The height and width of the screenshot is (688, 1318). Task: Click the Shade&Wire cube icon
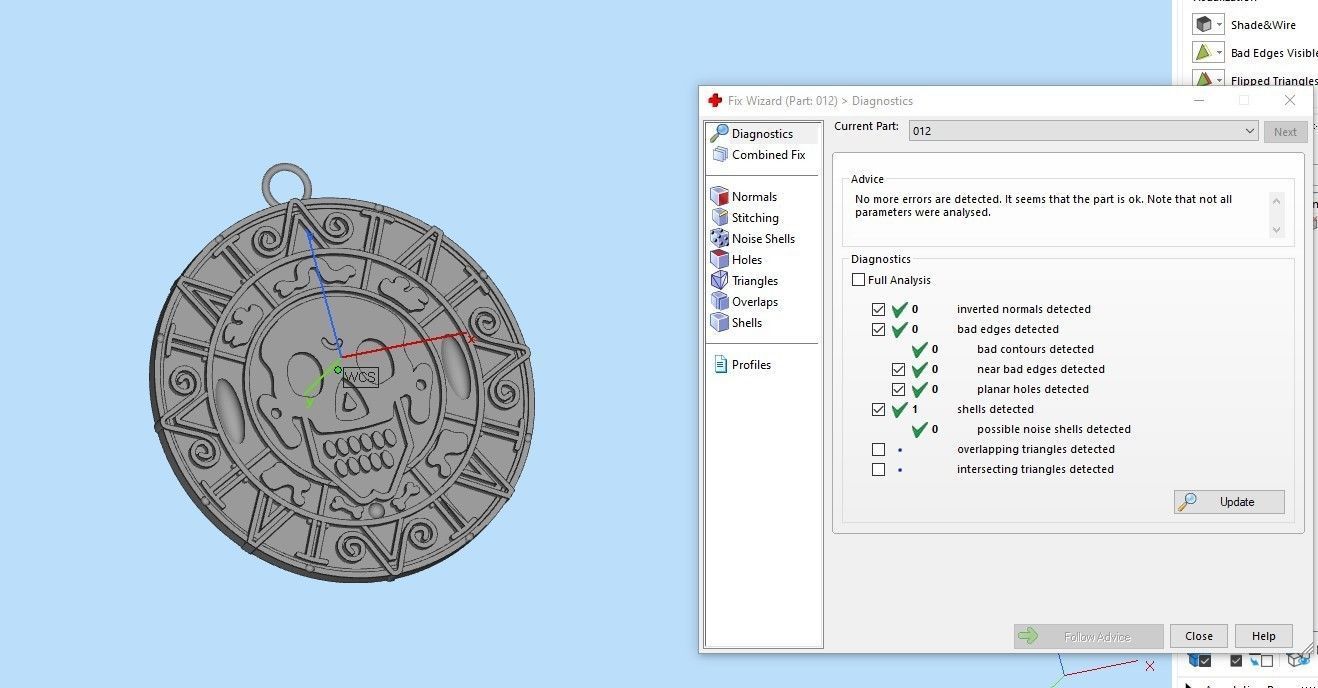[1203, 24]
